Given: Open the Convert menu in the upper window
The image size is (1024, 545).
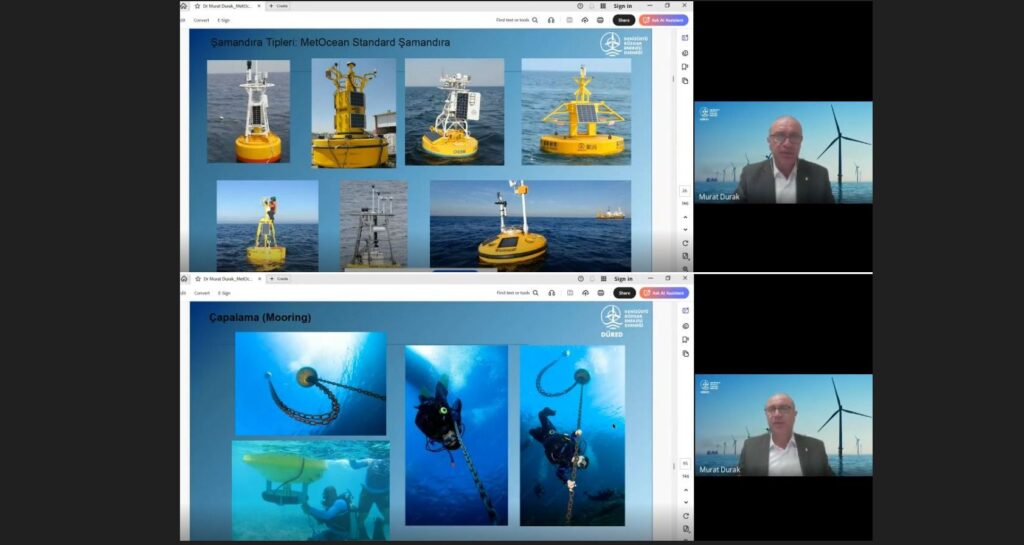Looking at the screenshot, I should (201, 20).
